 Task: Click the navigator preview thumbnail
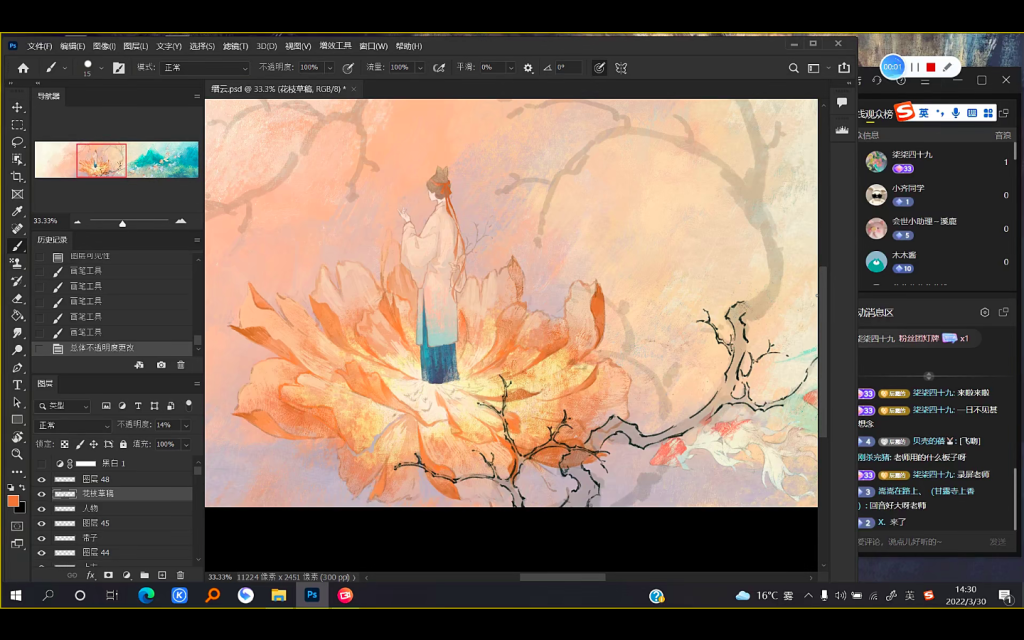click(116, 160)
